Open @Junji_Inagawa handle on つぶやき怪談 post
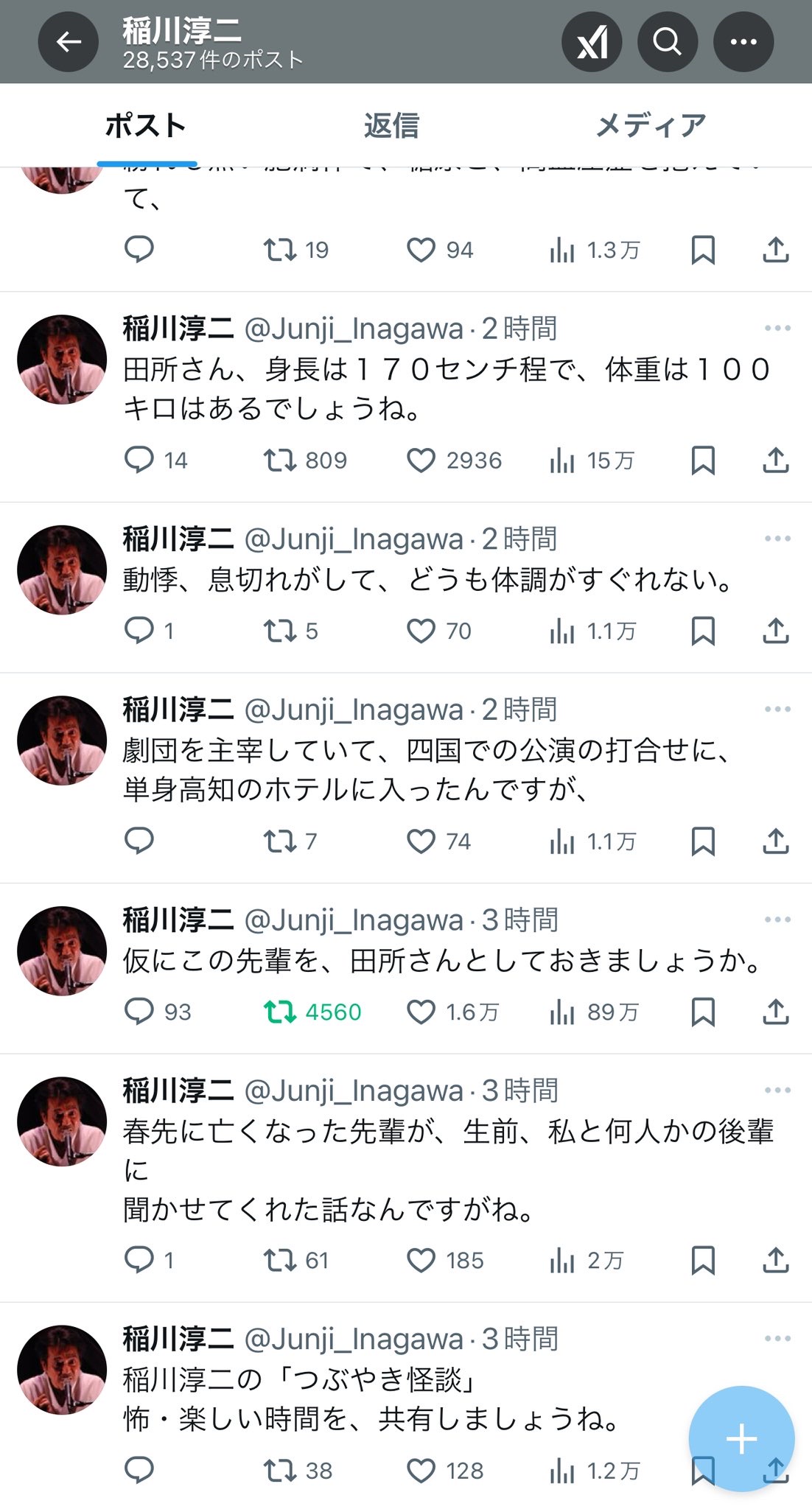Viewport: 812px width, 1509px height. [353, 1338]
